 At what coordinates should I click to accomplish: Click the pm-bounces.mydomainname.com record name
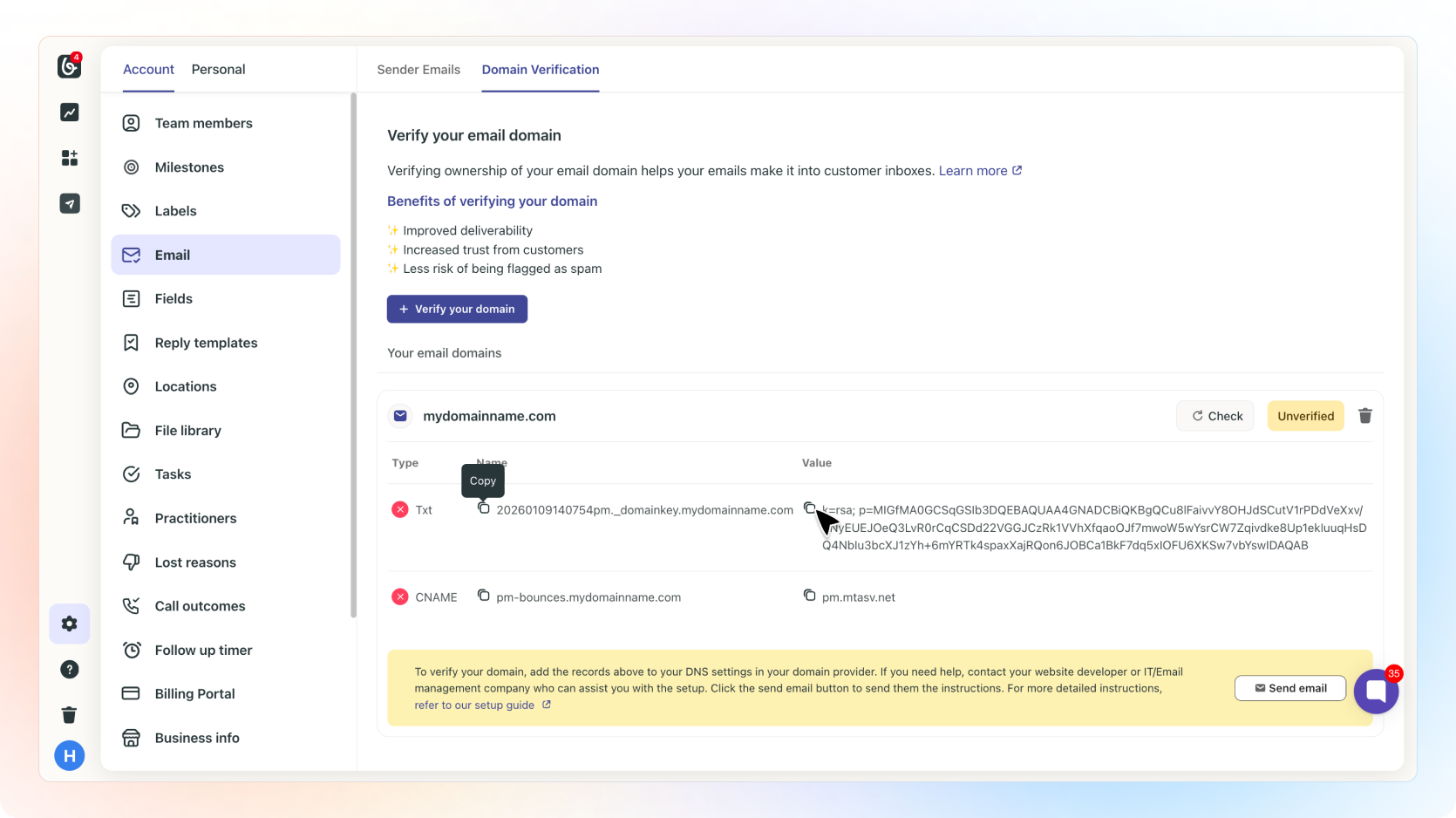(x=589, y=597)
